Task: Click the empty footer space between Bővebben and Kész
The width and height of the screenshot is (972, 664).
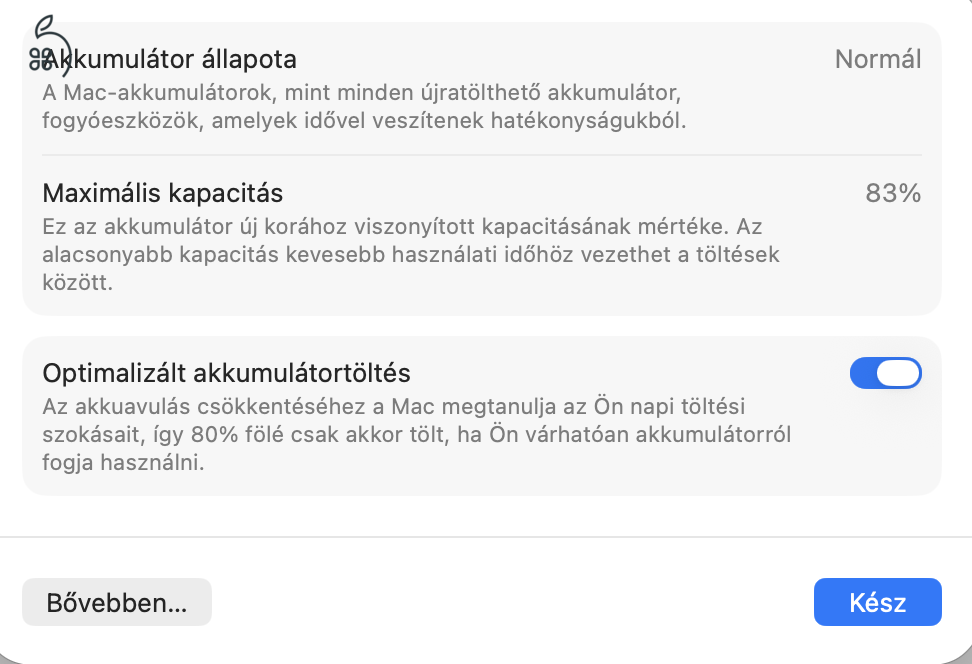Action: 510,603
